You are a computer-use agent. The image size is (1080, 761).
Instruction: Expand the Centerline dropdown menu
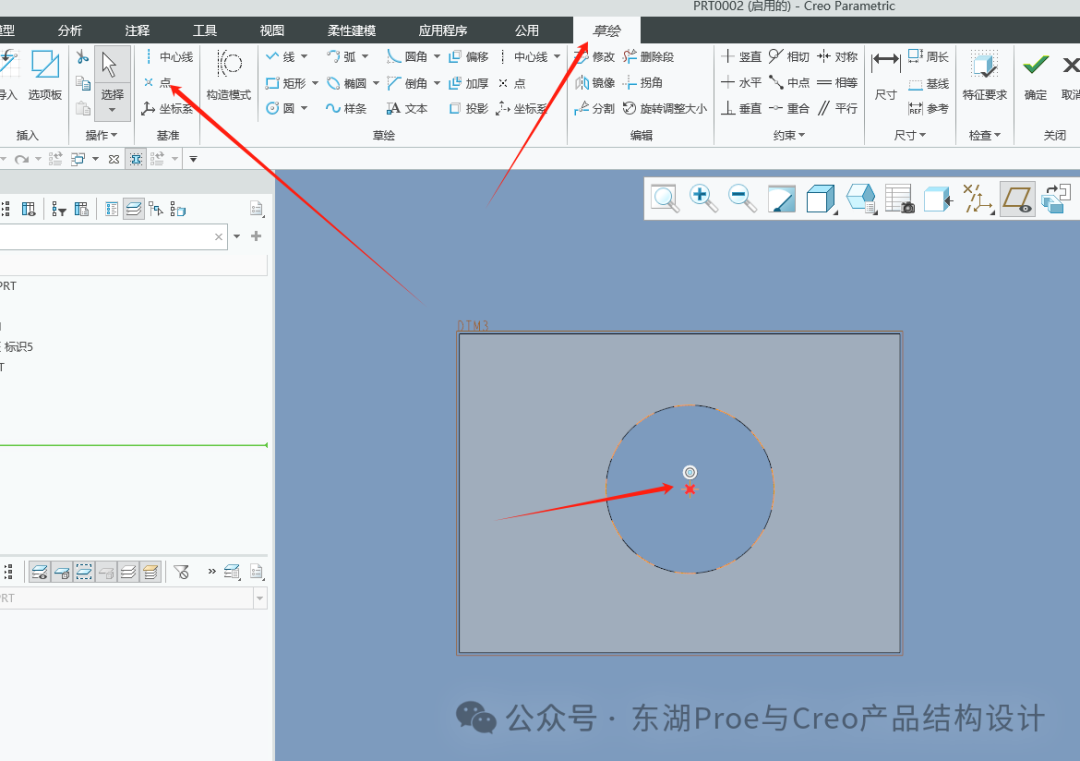click(x=556, y=56)
